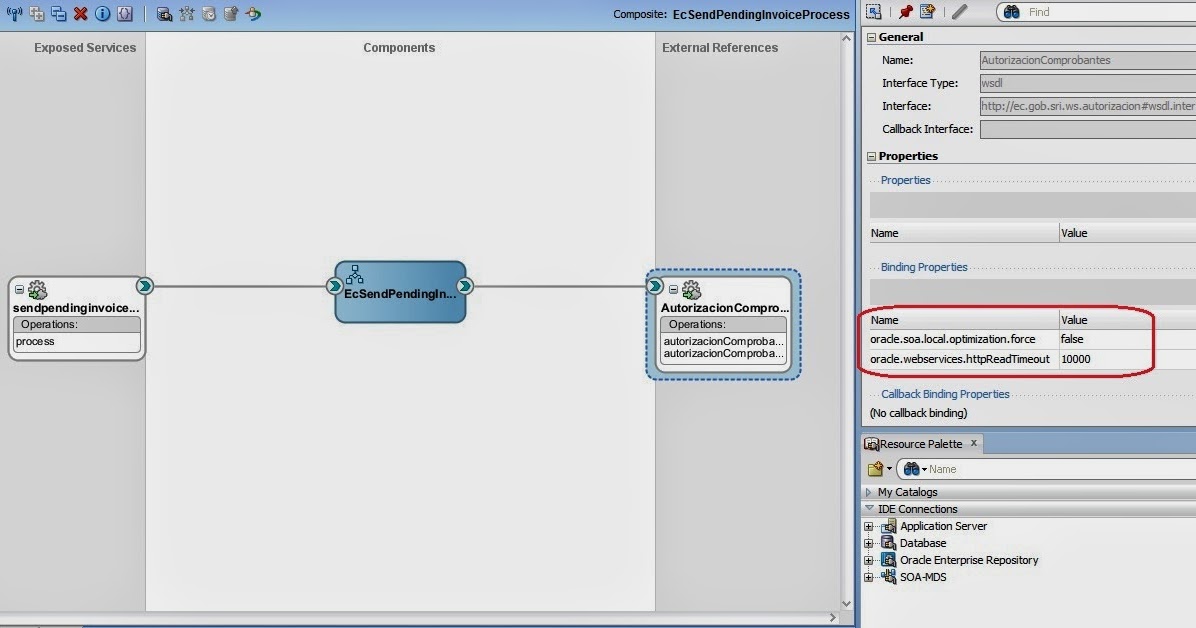The image size is (1196, 628).
Task: Expand the Application Server tree node
Action: (869, 525)
